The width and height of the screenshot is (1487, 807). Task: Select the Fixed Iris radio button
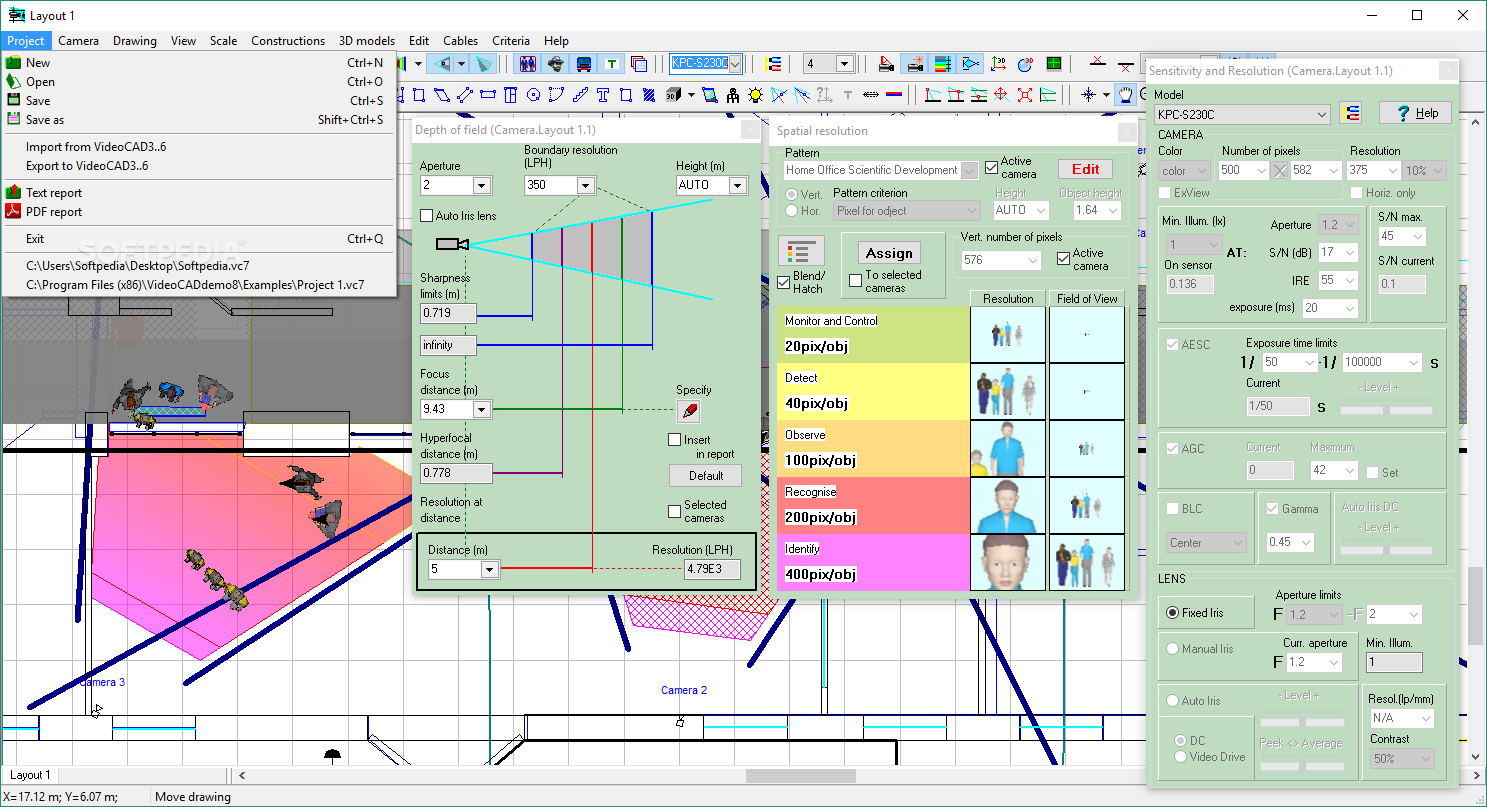[x=1172, y=613]
